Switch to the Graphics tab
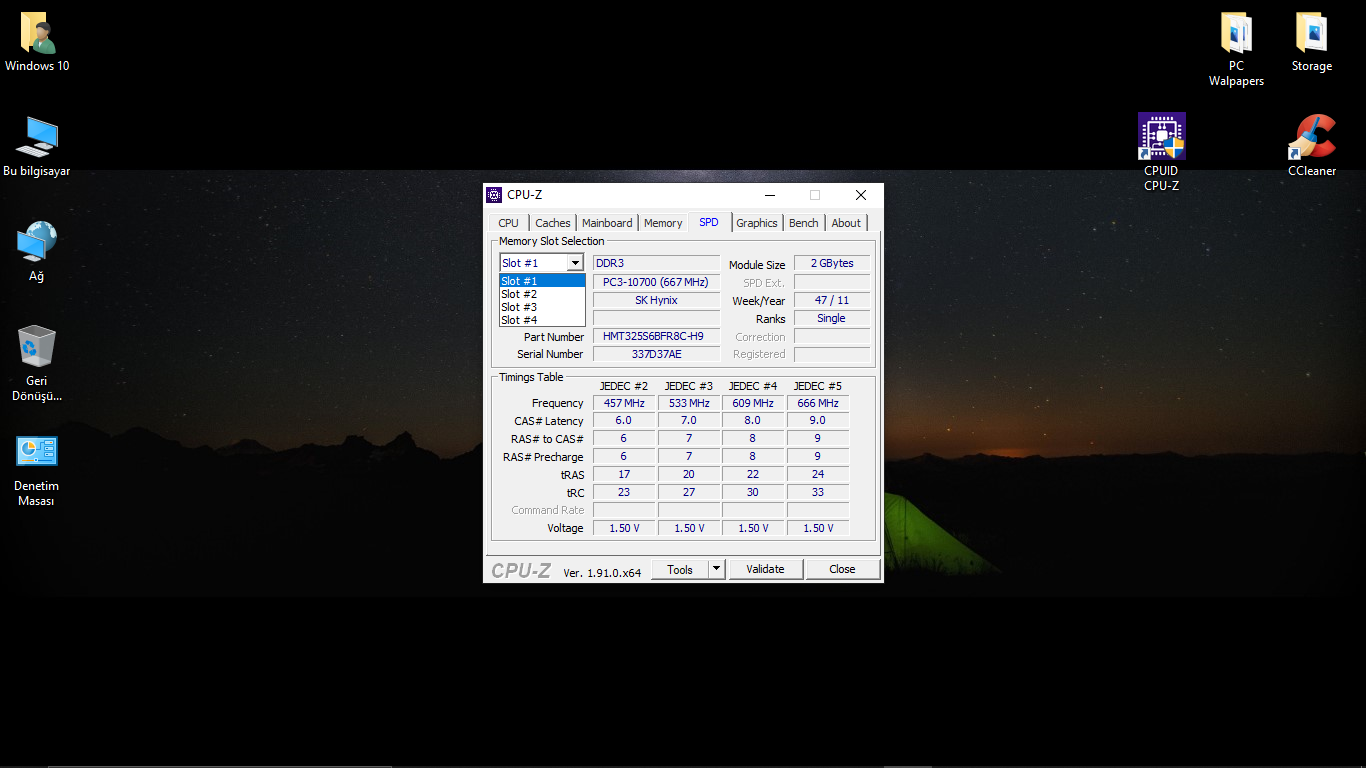Viewport: 1366px width, 768px height. point(757,223)
